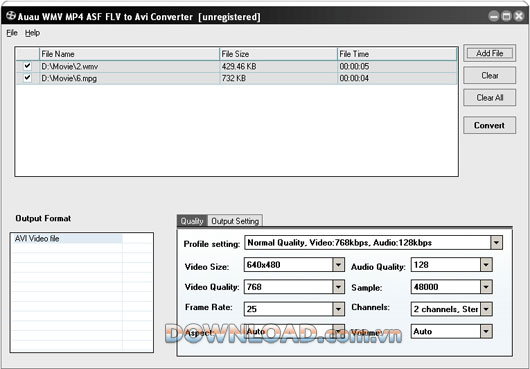This screenshot has height=369, width=530.
Task: Open the Aspect dropdown
Action: (338, 331)
